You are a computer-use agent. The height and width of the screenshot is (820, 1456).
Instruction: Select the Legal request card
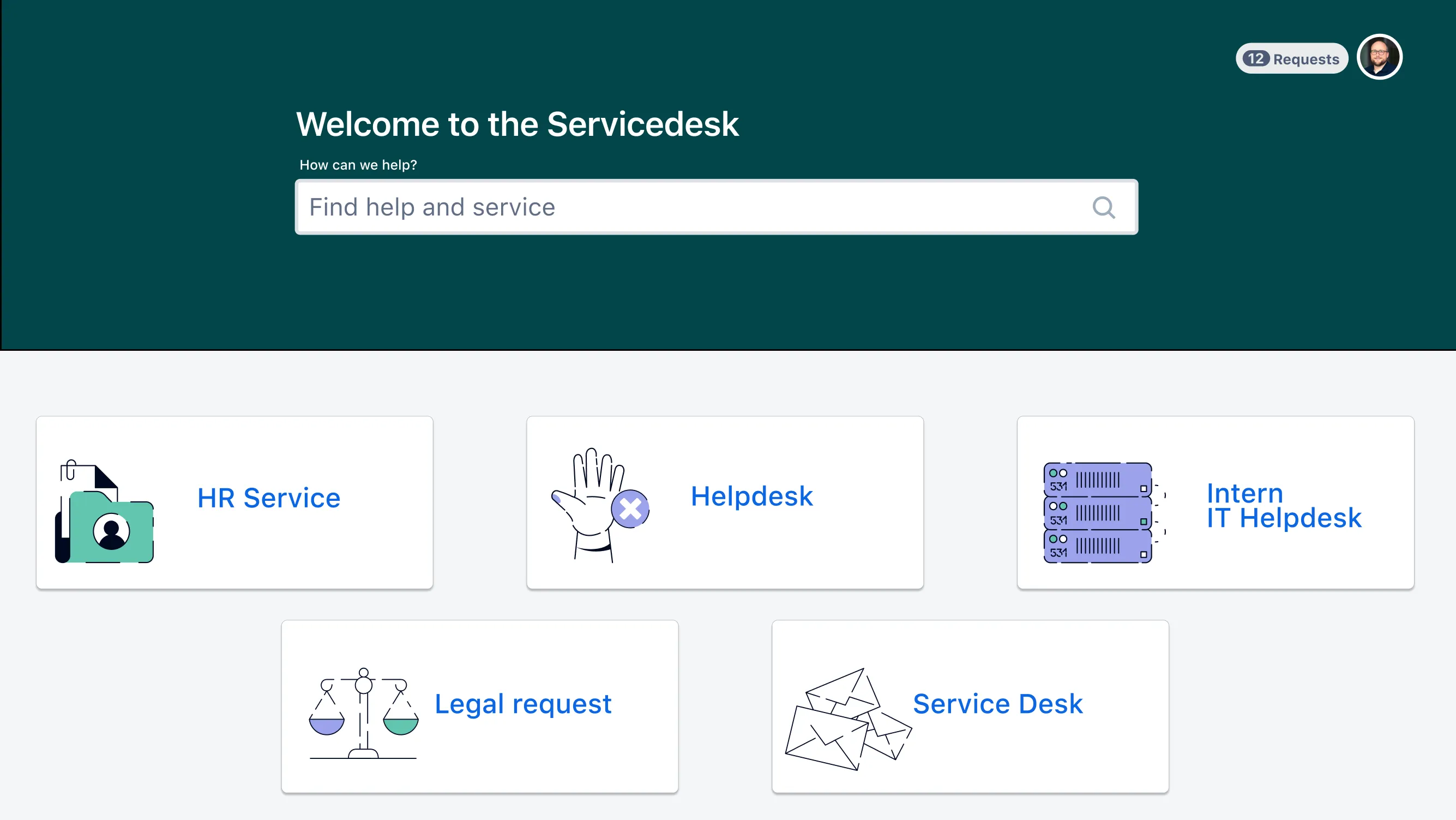(x=479, y=706)
